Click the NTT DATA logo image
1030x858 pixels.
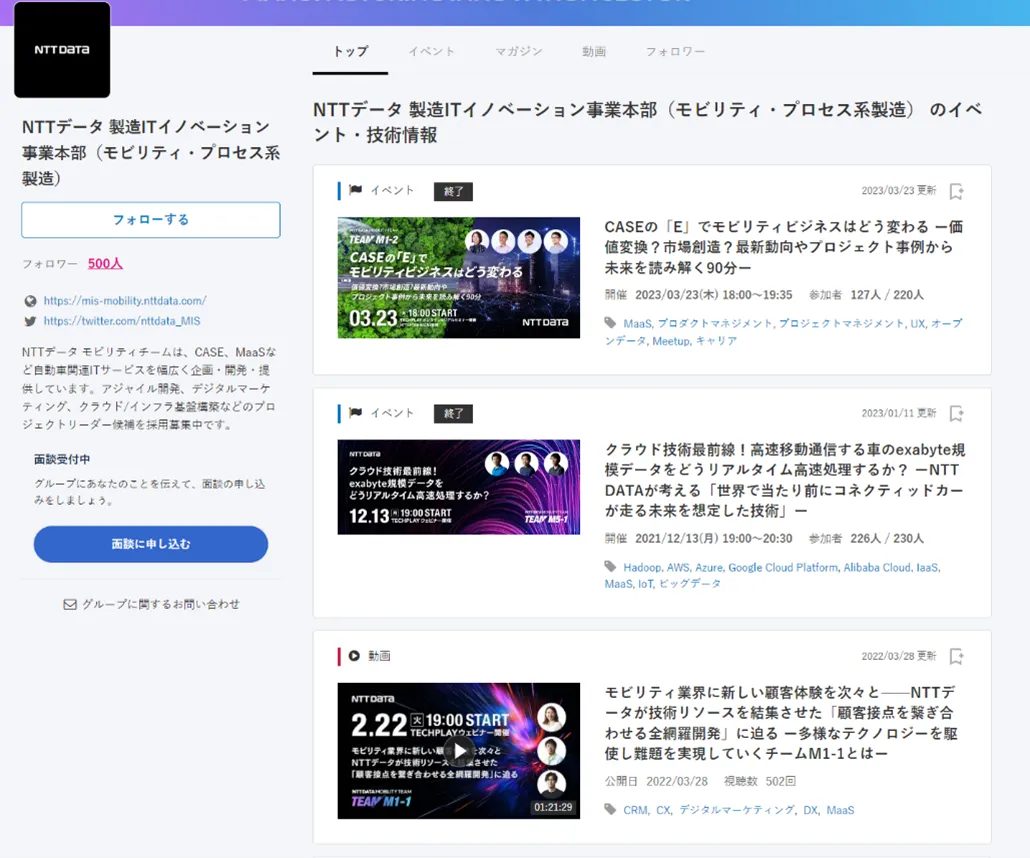pos(62,50)
